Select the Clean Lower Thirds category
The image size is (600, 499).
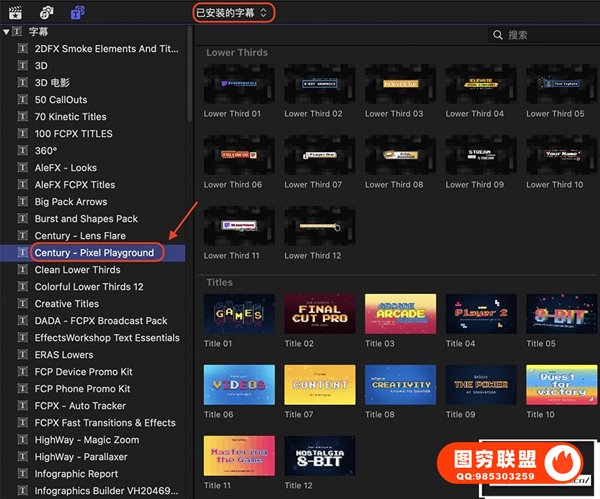(x=77, y=270)
